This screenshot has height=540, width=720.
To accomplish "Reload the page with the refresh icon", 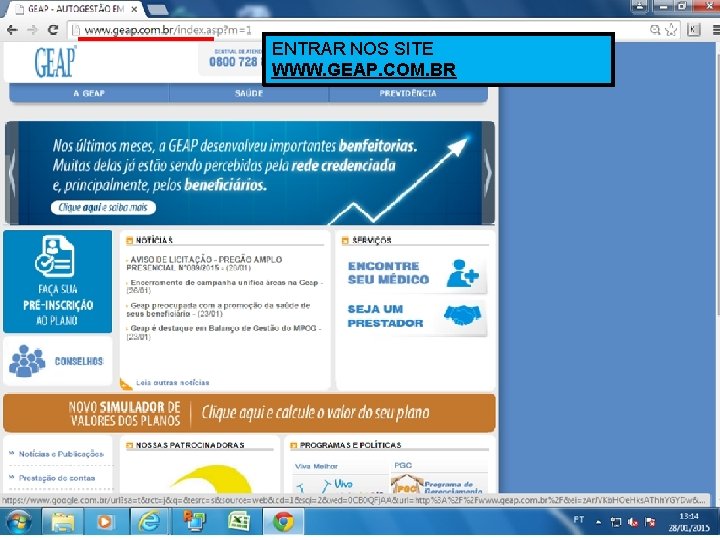I will click(53, 30).
